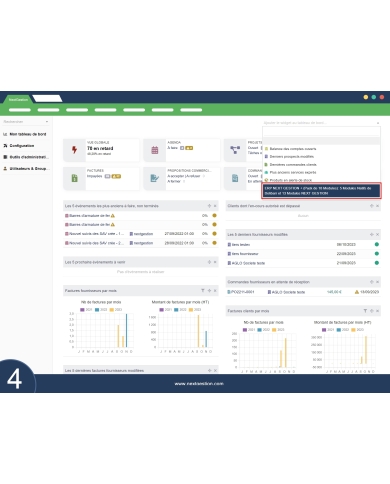The width and height of the screenshot is (390, 484).
Task: Select 'Plus anciens services expirés' widget option
Action: coord(321,172)
